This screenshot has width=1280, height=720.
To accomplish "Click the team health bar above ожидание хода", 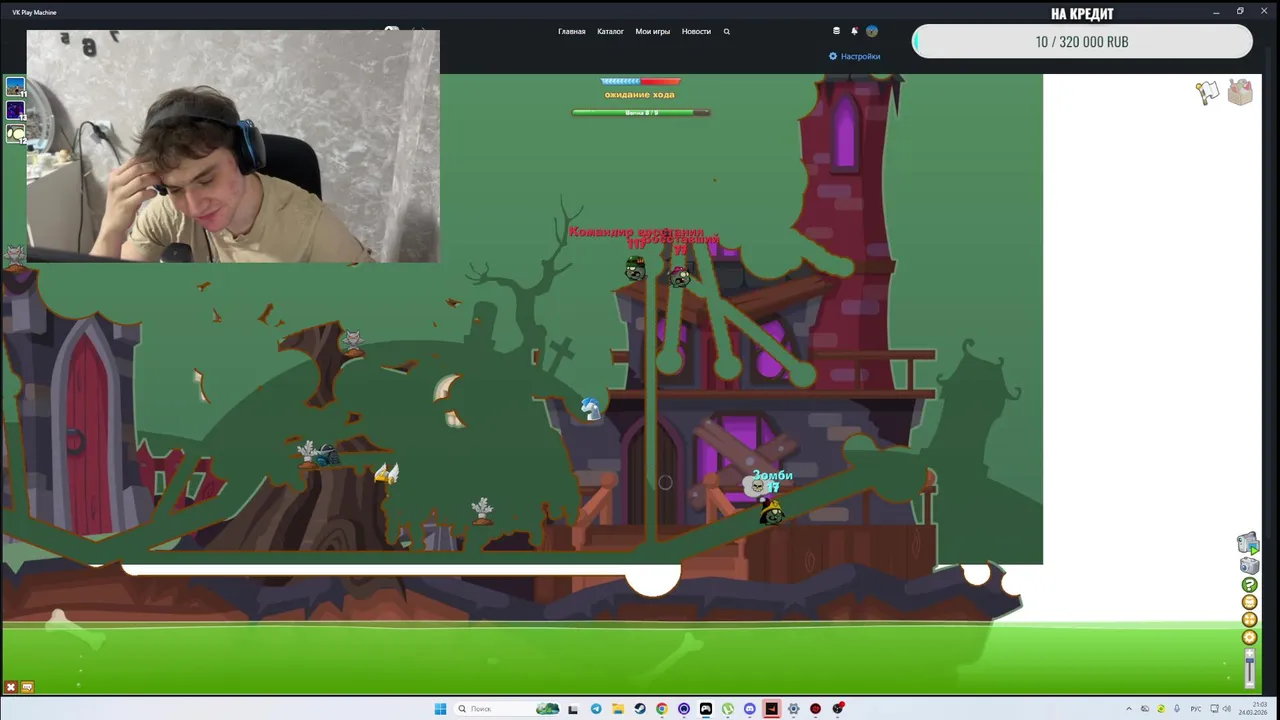I will (x=641, y=81).
